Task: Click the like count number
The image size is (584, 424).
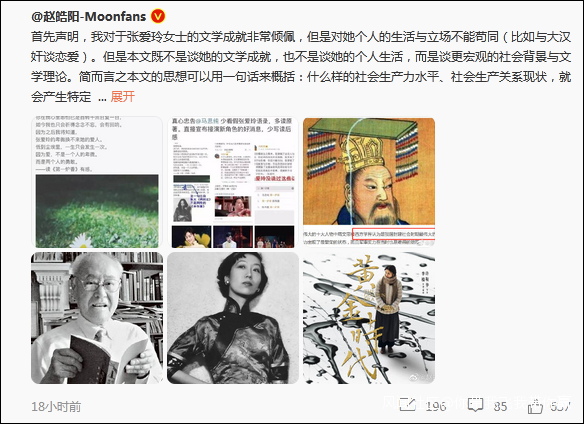Action: point(560,406)
